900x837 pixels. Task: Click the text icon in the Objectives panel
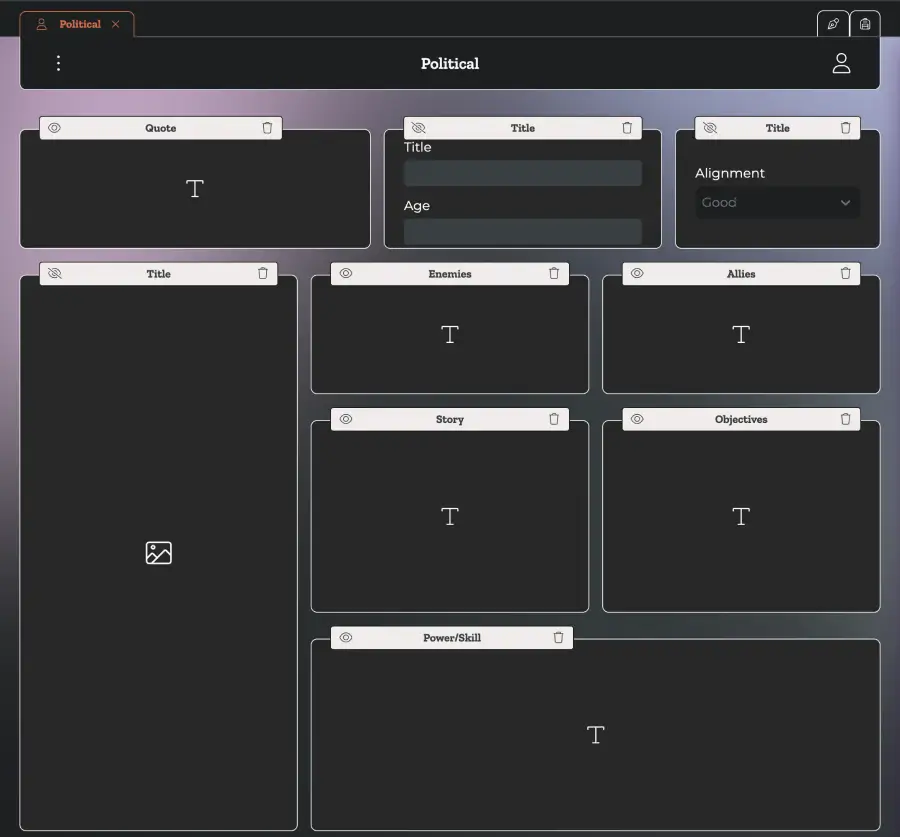click(741, 517)
